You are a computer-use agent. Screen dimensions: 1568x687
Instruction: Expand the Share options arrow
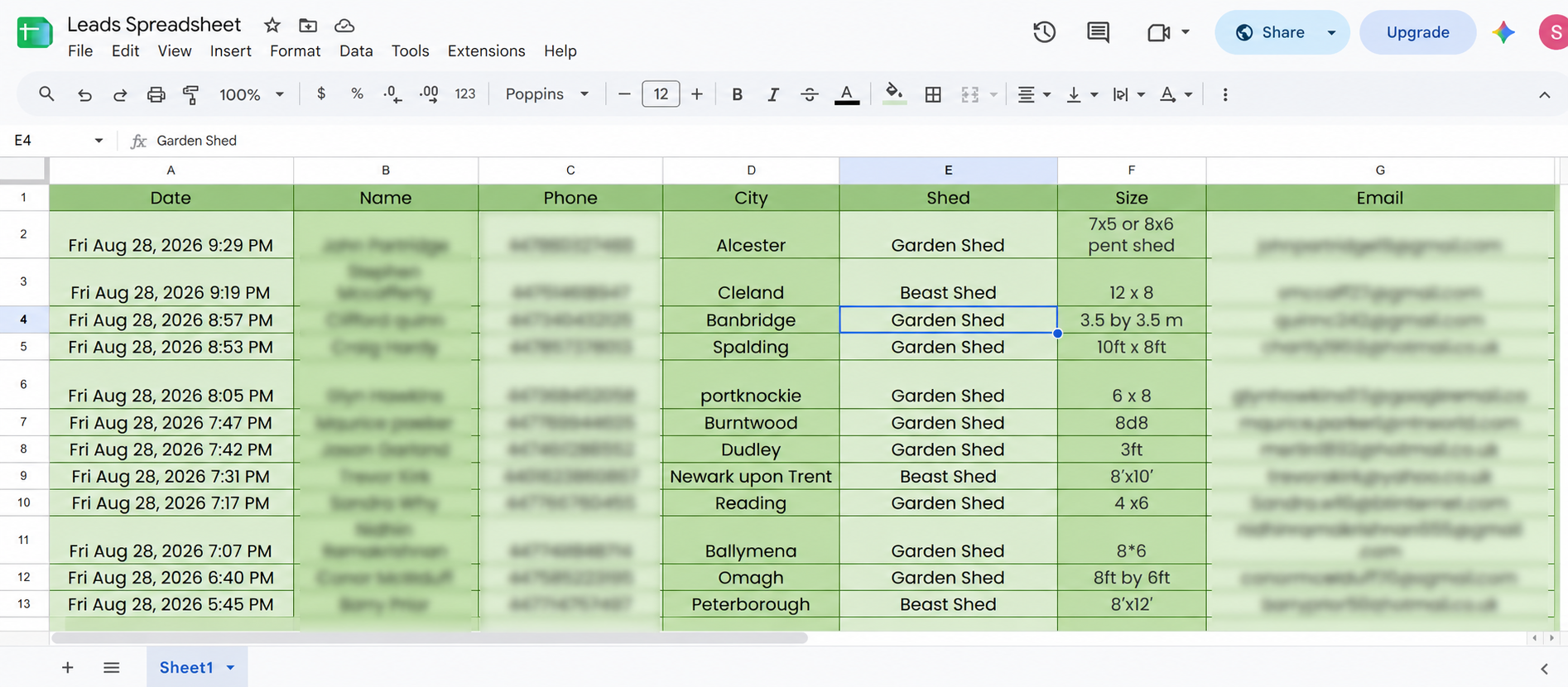pos(1331,32)
